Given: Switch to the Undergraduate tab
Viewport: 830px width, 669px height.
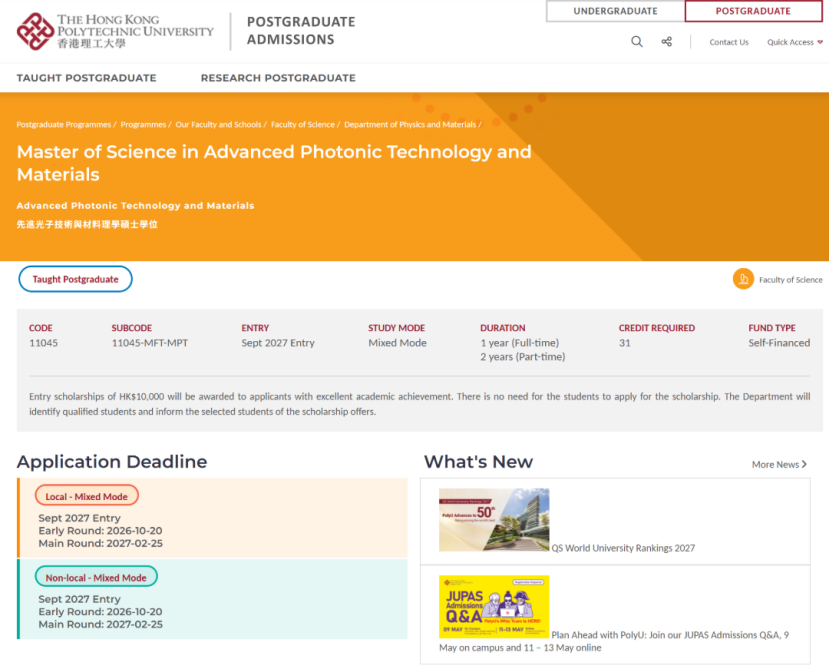Looking at the screenshot, I should 615,11.
